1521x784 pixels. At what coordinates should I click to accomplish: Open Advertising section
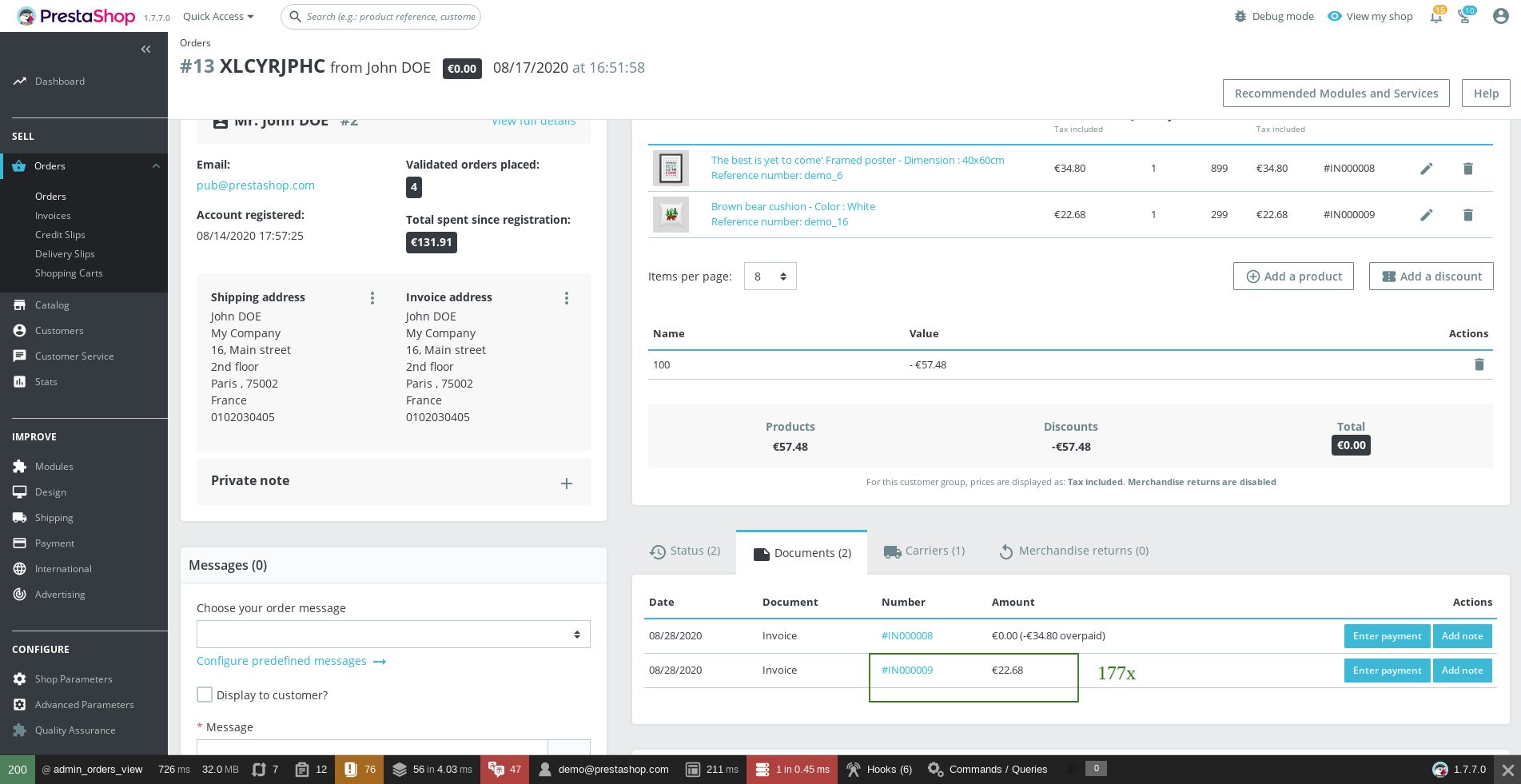tap(60, 595)
